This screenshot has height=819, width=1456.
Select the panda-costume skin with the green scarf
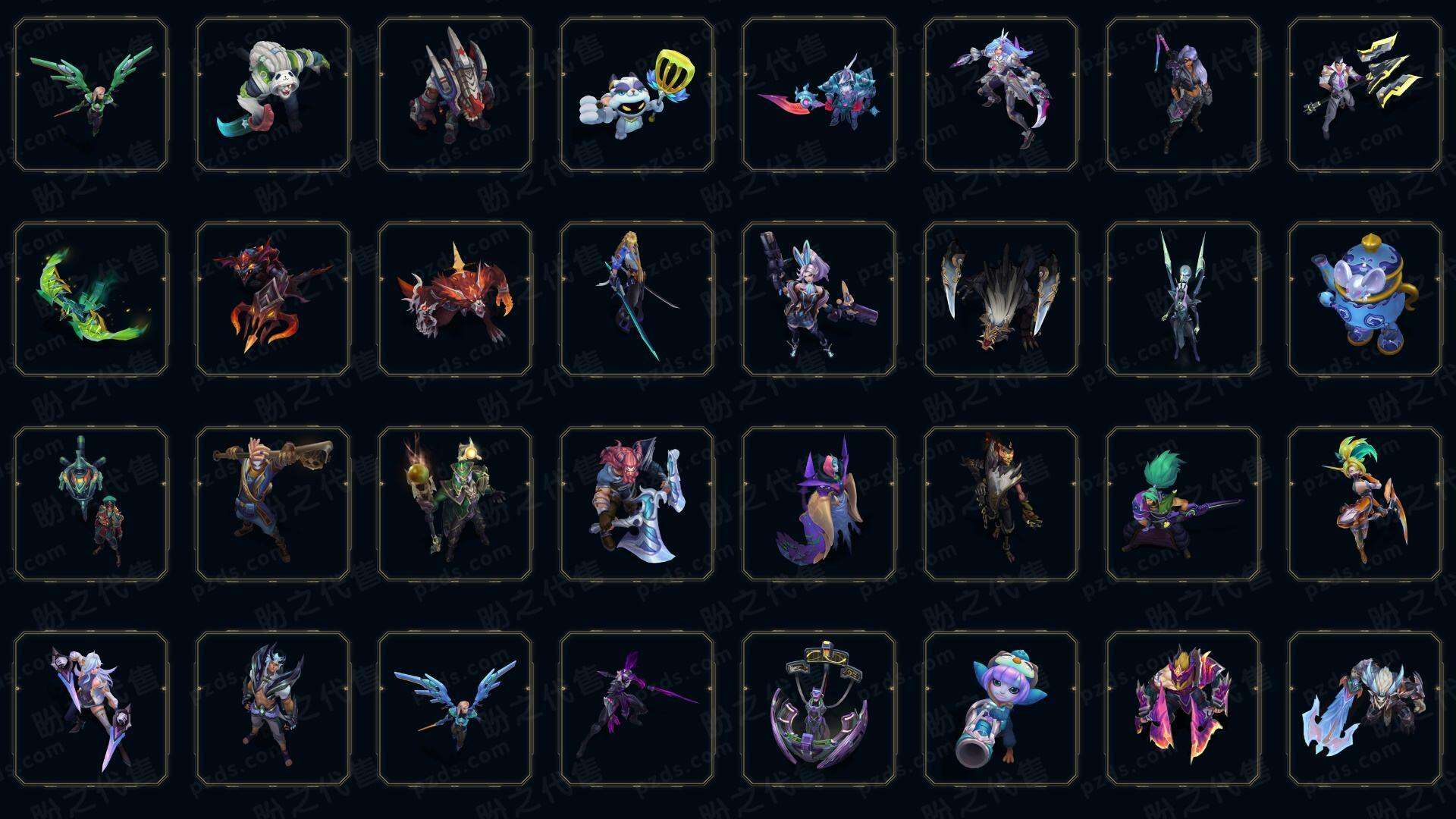point(273,95)
